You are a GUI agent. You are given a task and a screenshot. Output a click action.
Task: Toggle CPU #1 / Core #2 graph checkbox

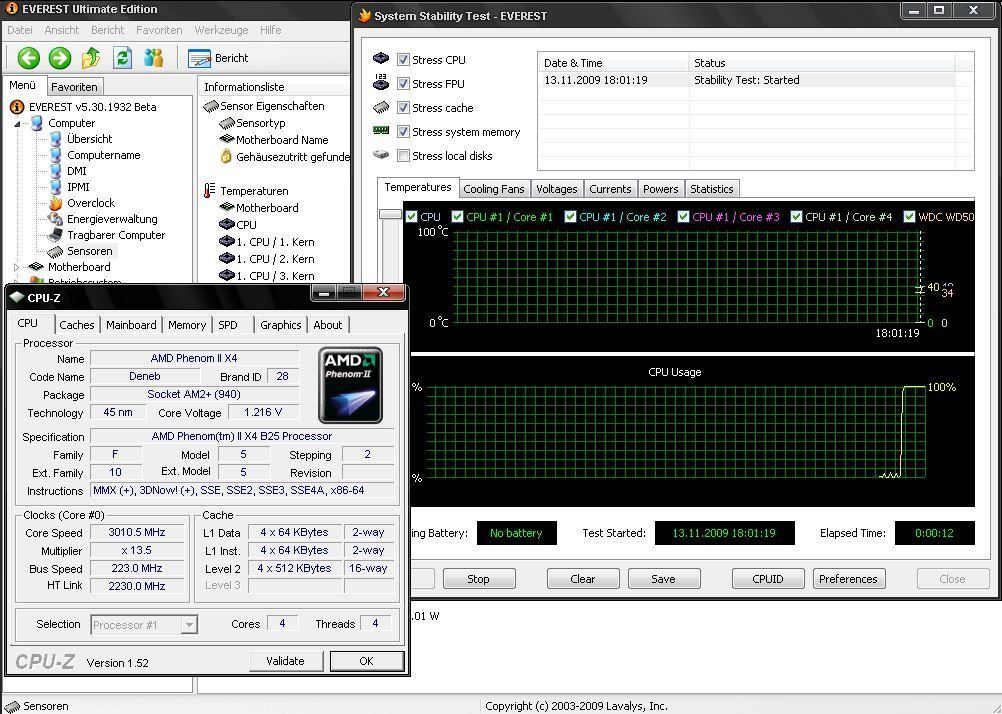[x=570, y=217]
